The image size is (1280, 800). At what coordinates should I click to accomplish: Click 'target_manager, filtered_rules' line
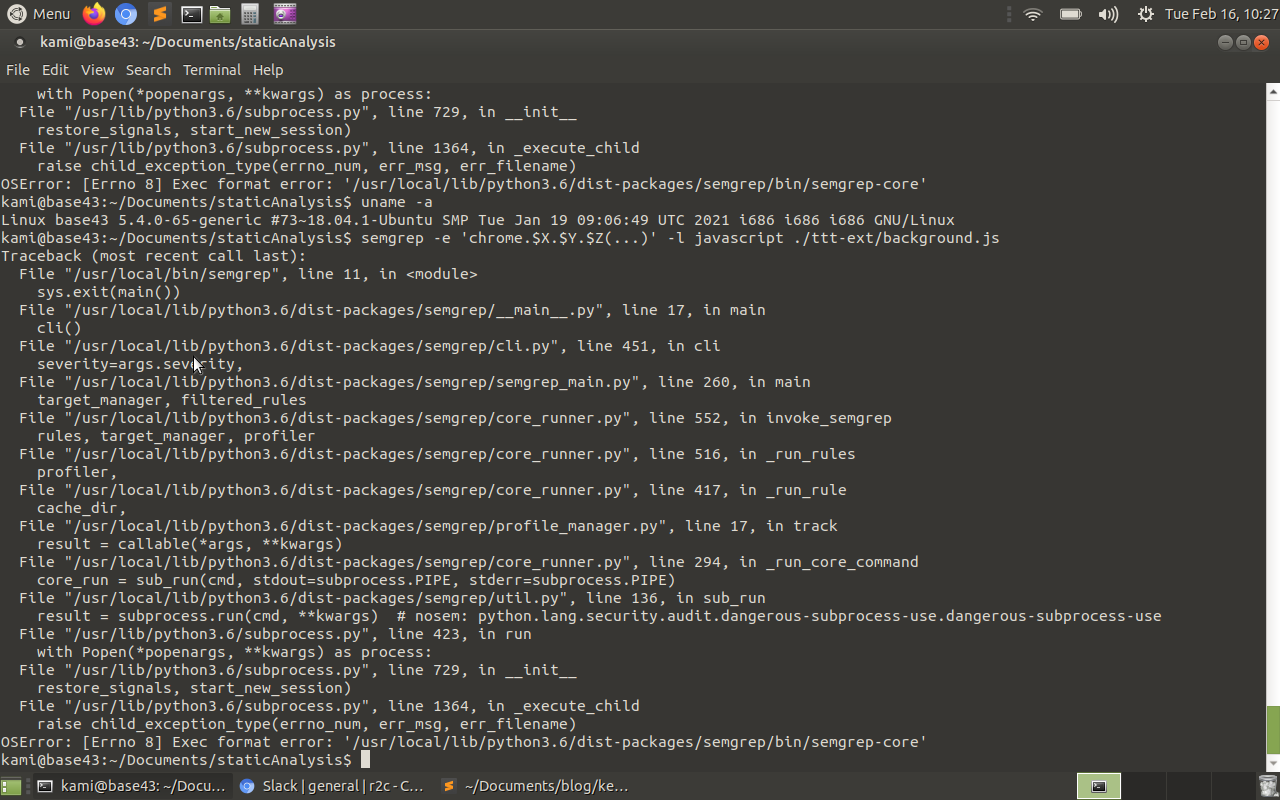[172, 400]
